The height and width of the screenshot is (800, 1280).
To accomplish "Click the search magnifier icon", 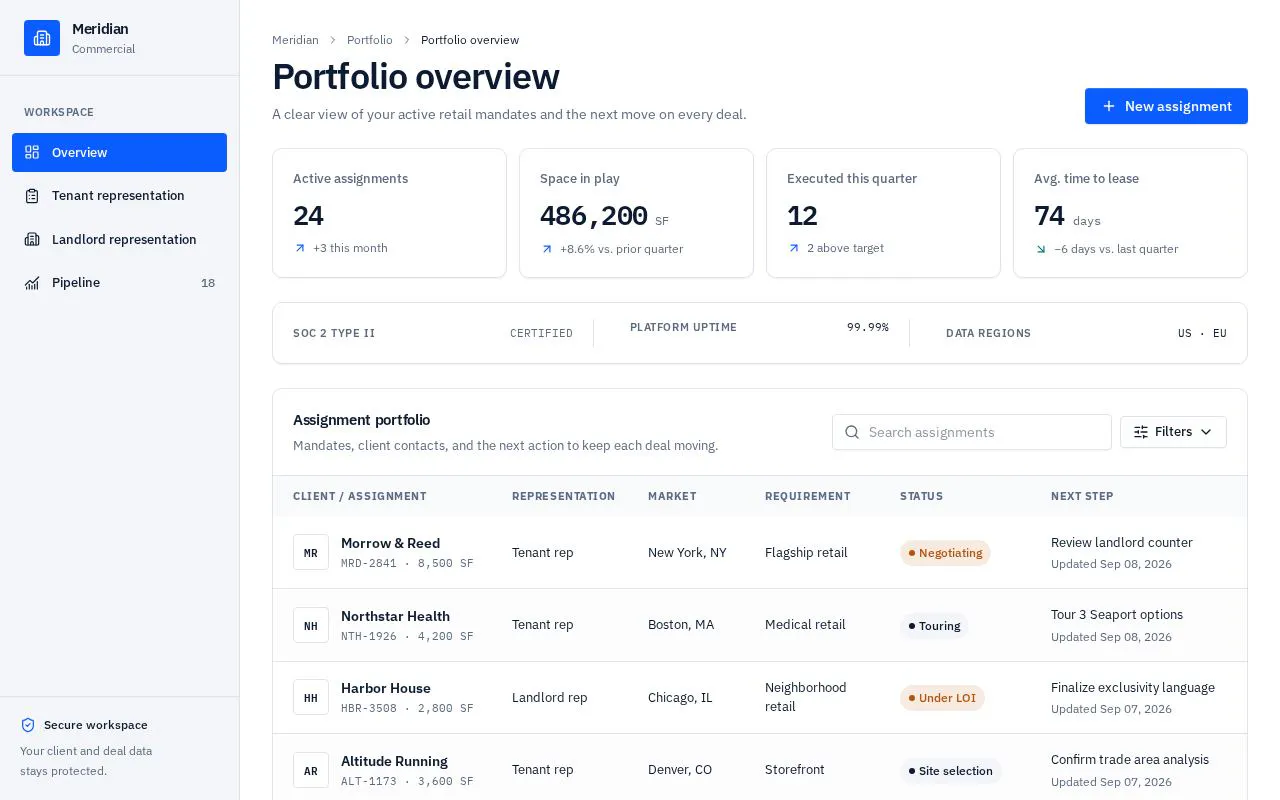I will (x=852, y=432).
